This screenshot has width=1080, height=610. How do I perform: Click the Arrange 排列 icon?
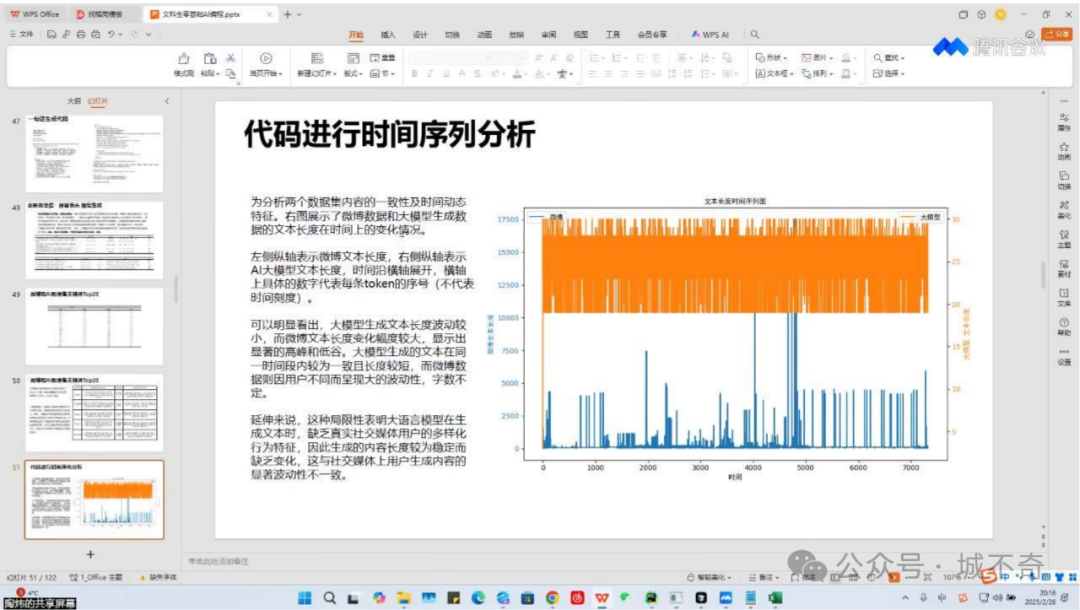[x=806, y=74]
